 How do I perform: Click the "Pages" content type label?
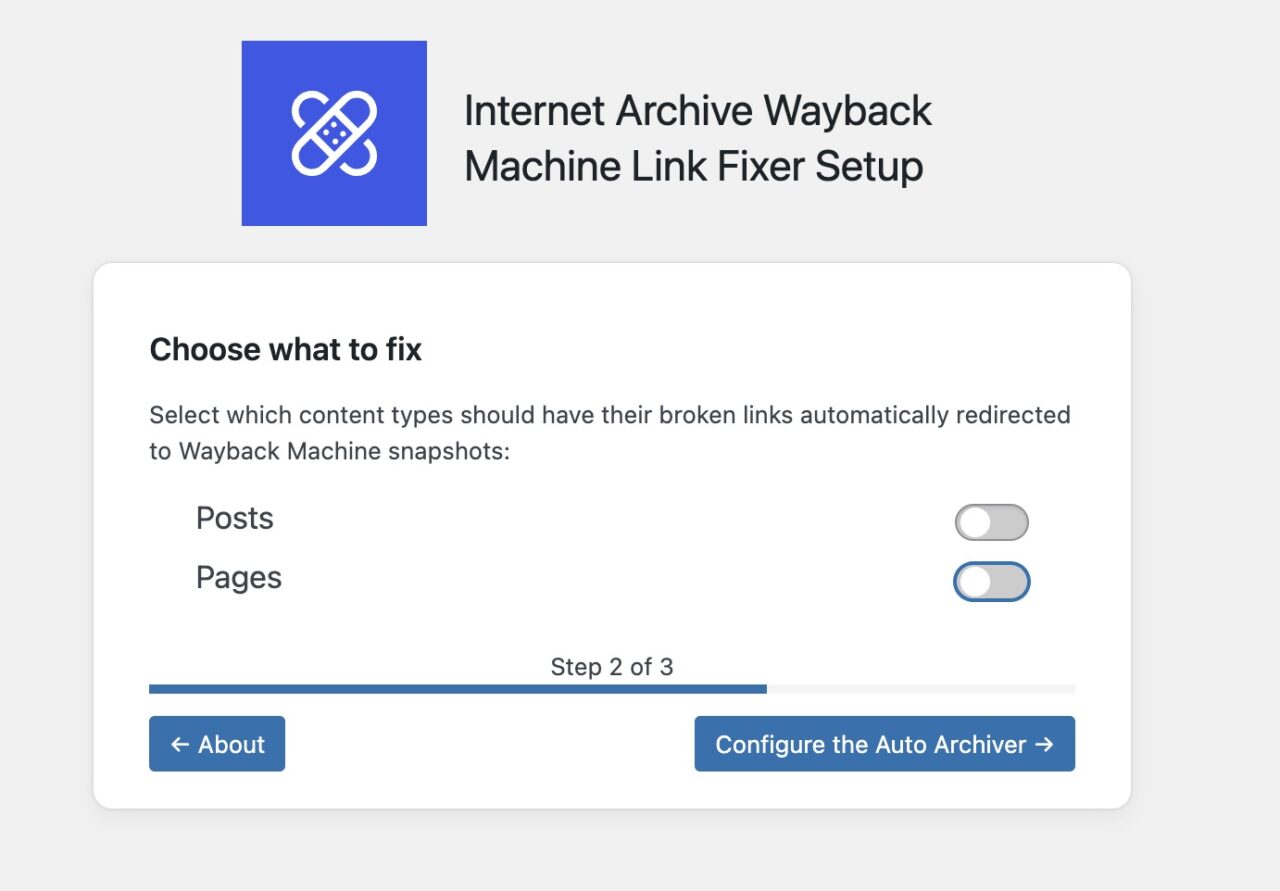click(x=238, y=578)
